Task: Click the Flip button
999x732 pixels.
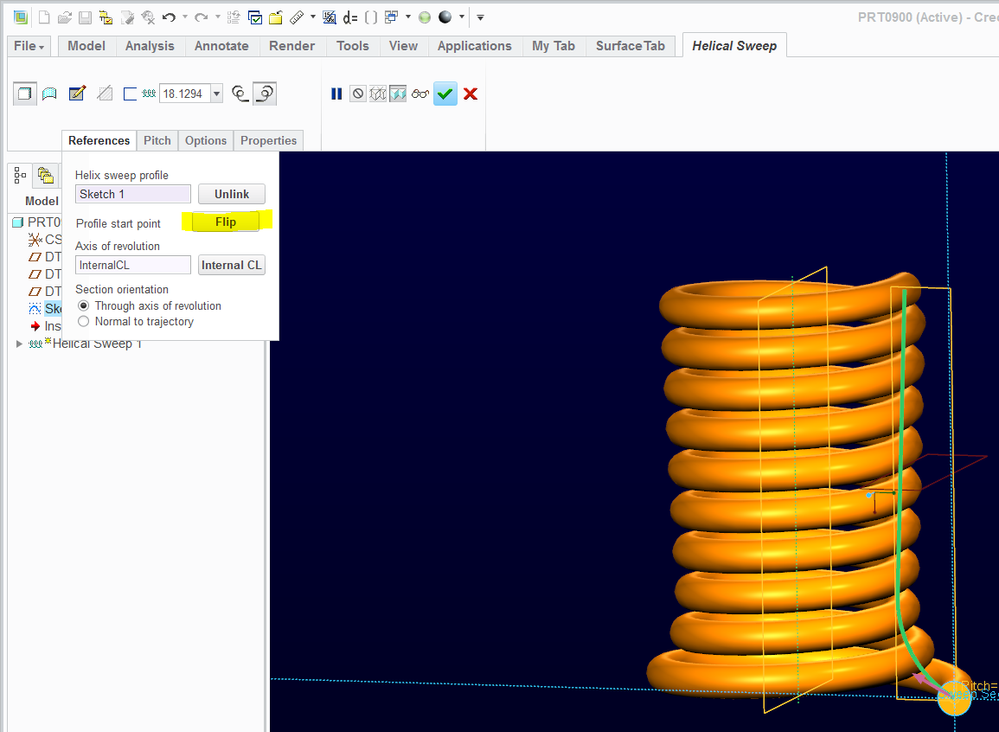Action: tap(226, 222)
